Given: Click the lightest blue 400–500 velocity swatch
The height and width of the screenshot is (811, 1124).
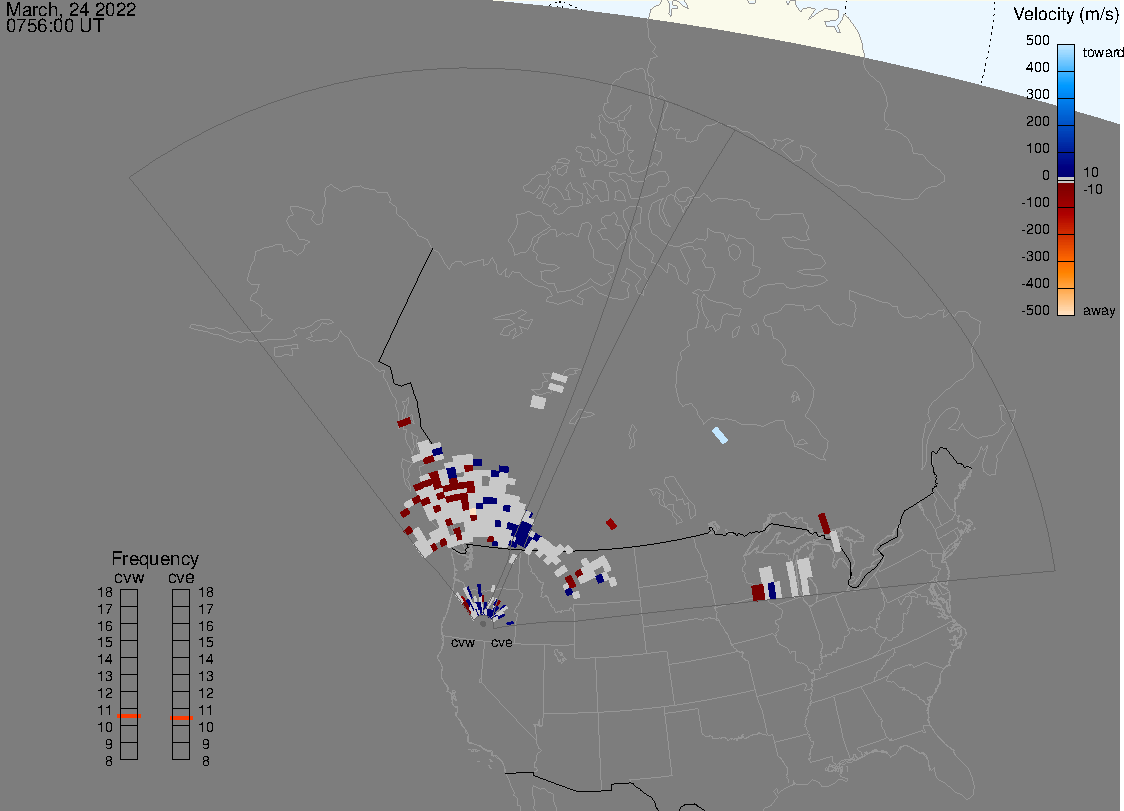Looking at the screenshot, I should (x=1066, y=58).
